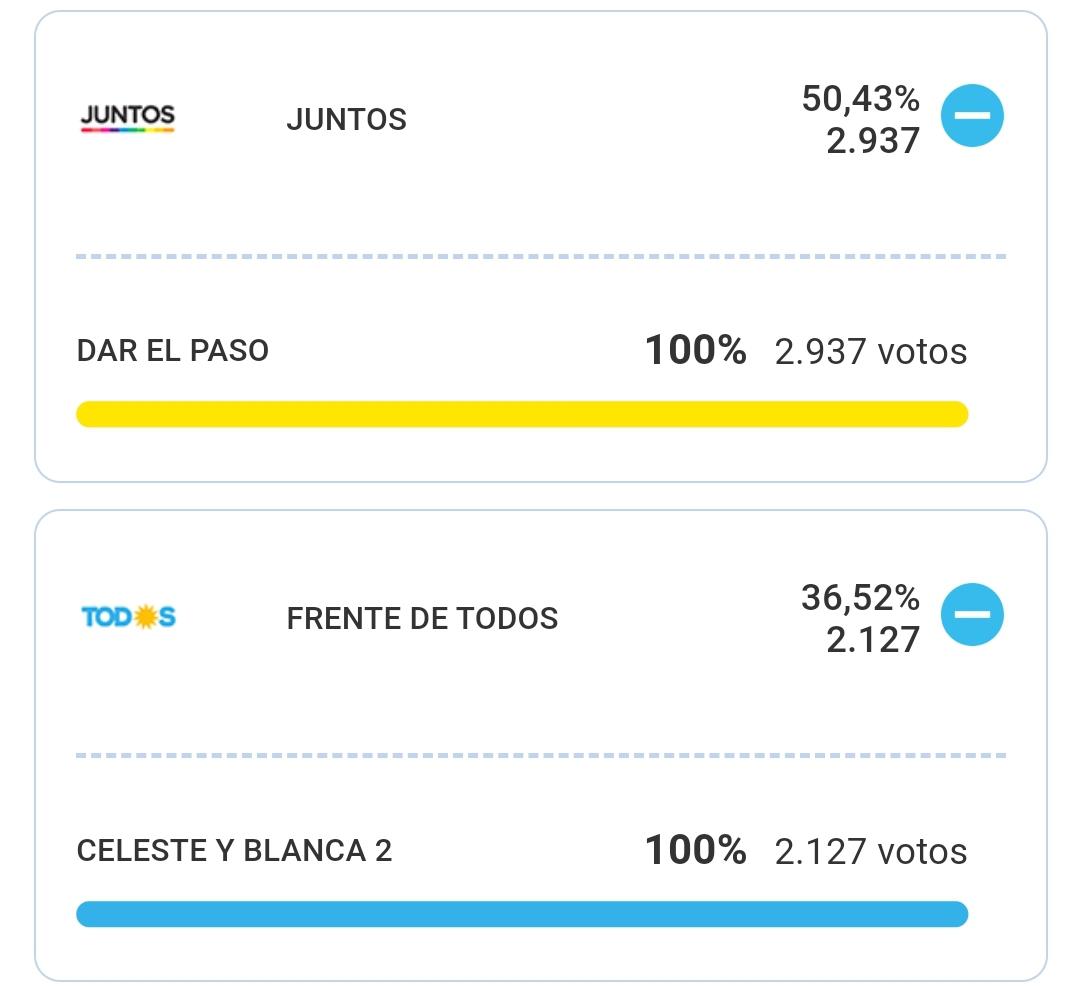Image resolution: width=1079 pixels, height=993 pixels.
Task: Click the 2.127 votos count
Action: click(x=870, y=852)
